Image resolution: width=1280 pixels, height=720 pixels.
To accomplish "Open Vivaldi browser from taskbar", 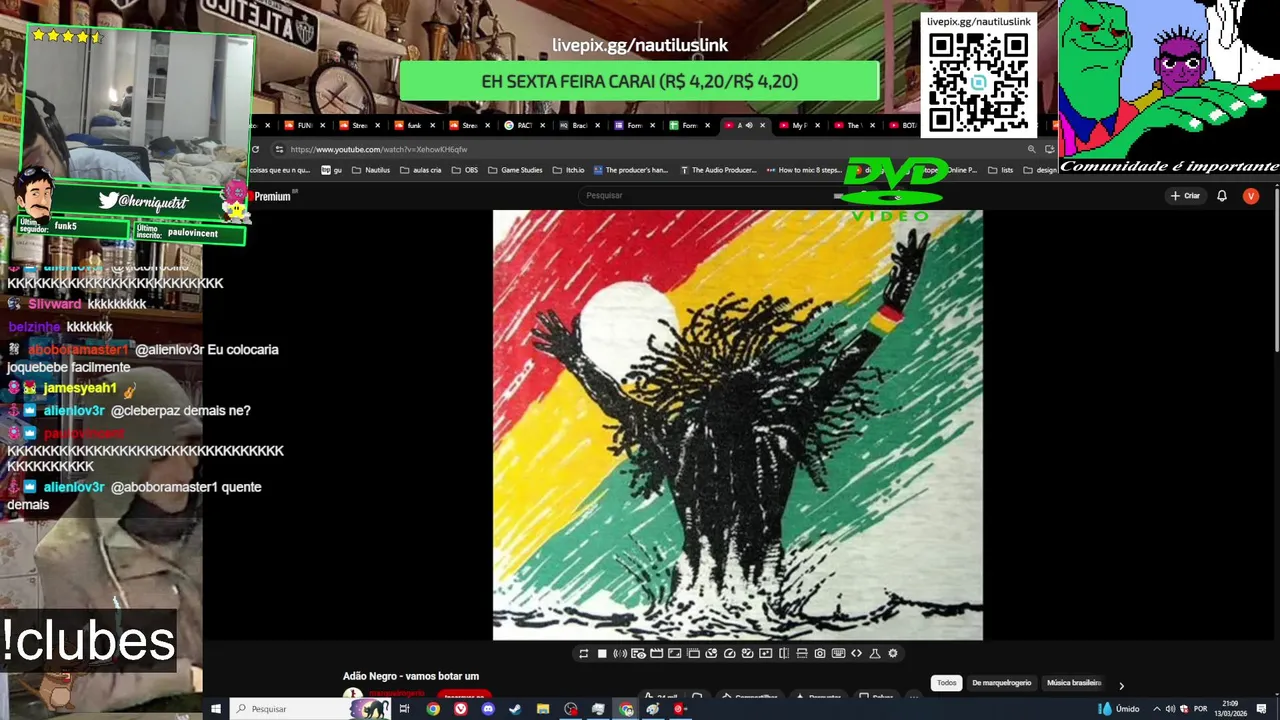I will (x=460, y=709).
